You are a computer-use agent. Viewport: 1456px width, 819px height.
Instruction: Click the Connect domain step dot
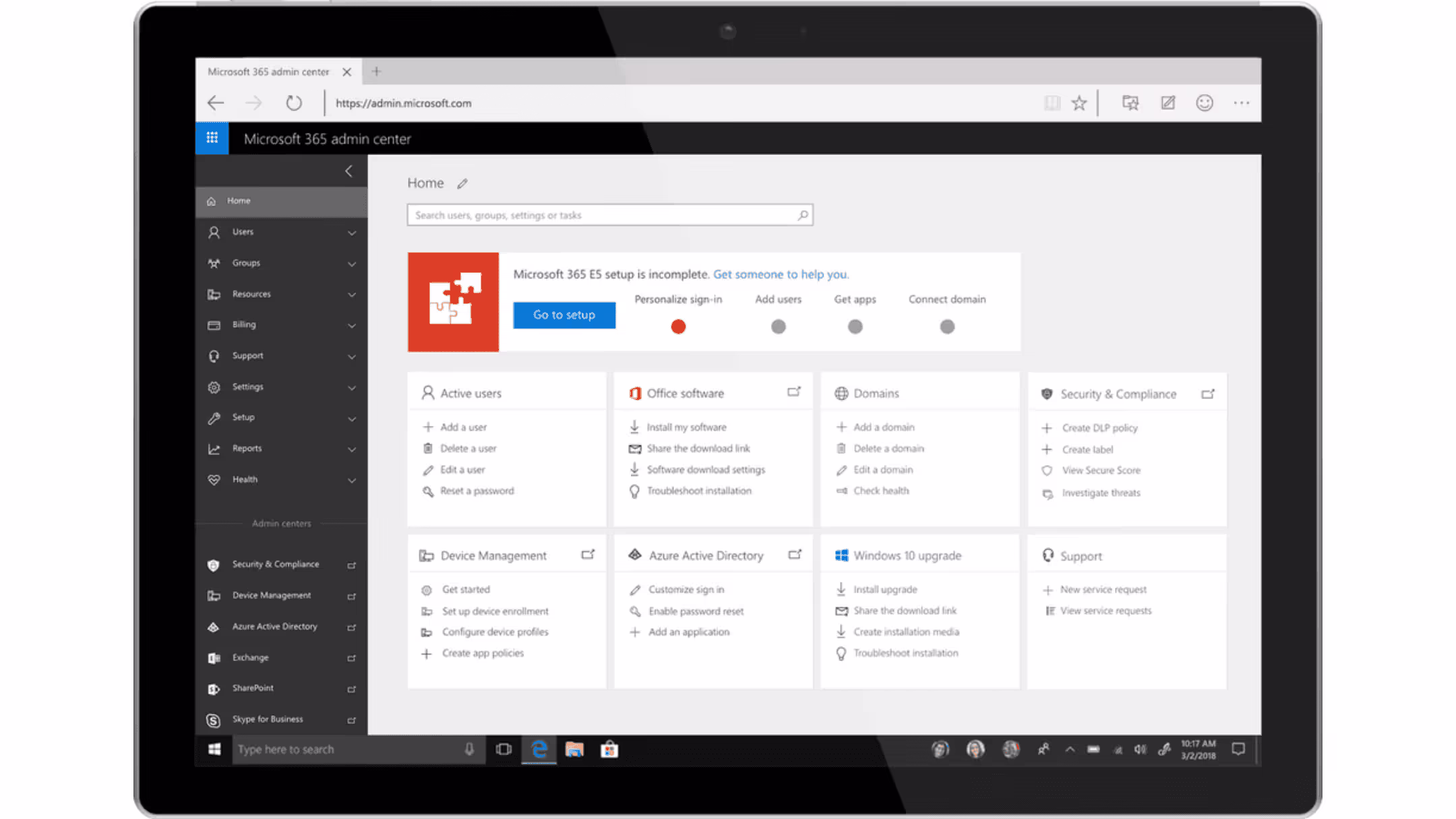(x=947, y=327)
